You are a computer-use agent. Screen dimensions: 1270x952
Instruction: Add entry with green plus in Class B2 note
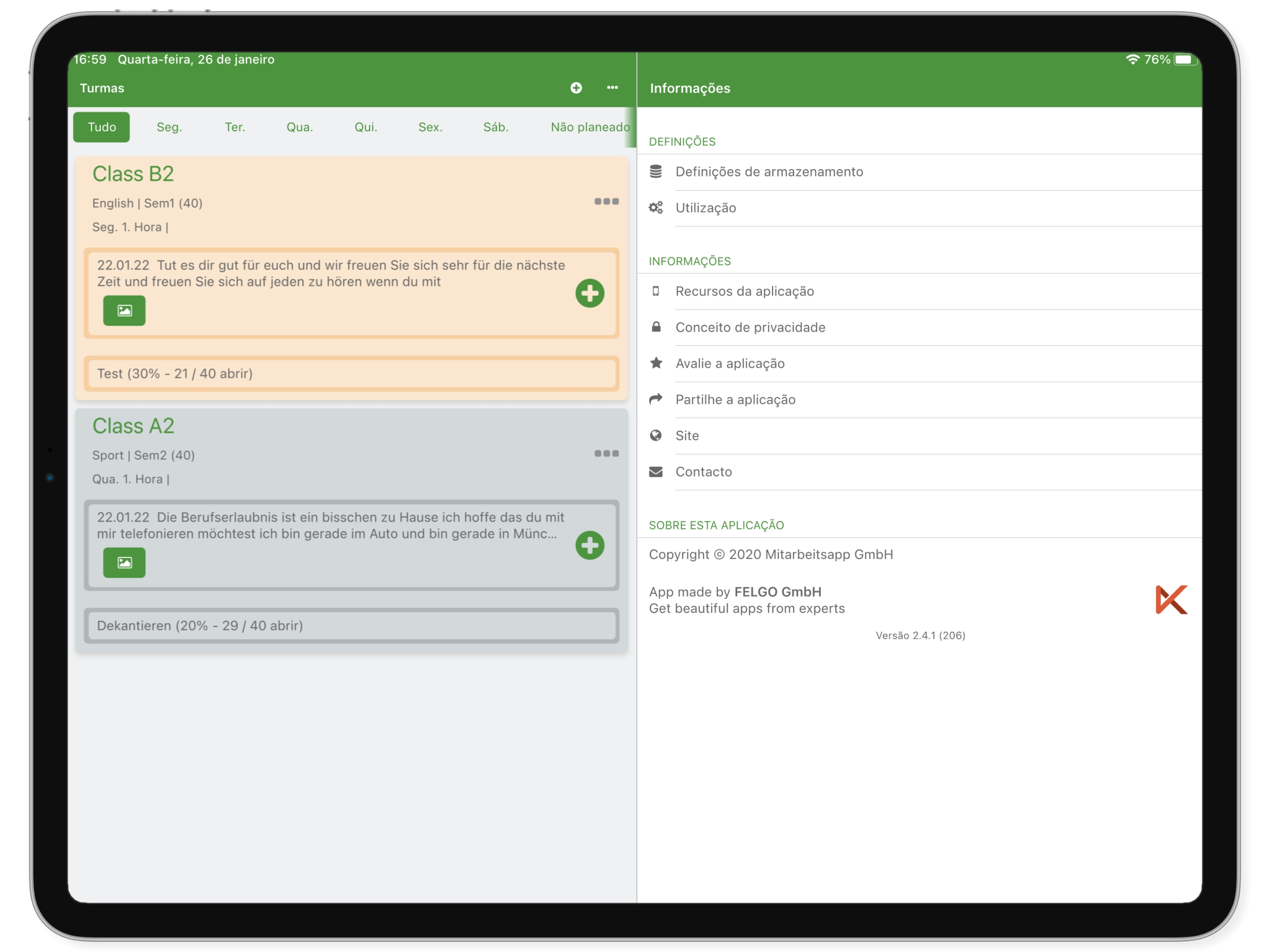point(589,293)
